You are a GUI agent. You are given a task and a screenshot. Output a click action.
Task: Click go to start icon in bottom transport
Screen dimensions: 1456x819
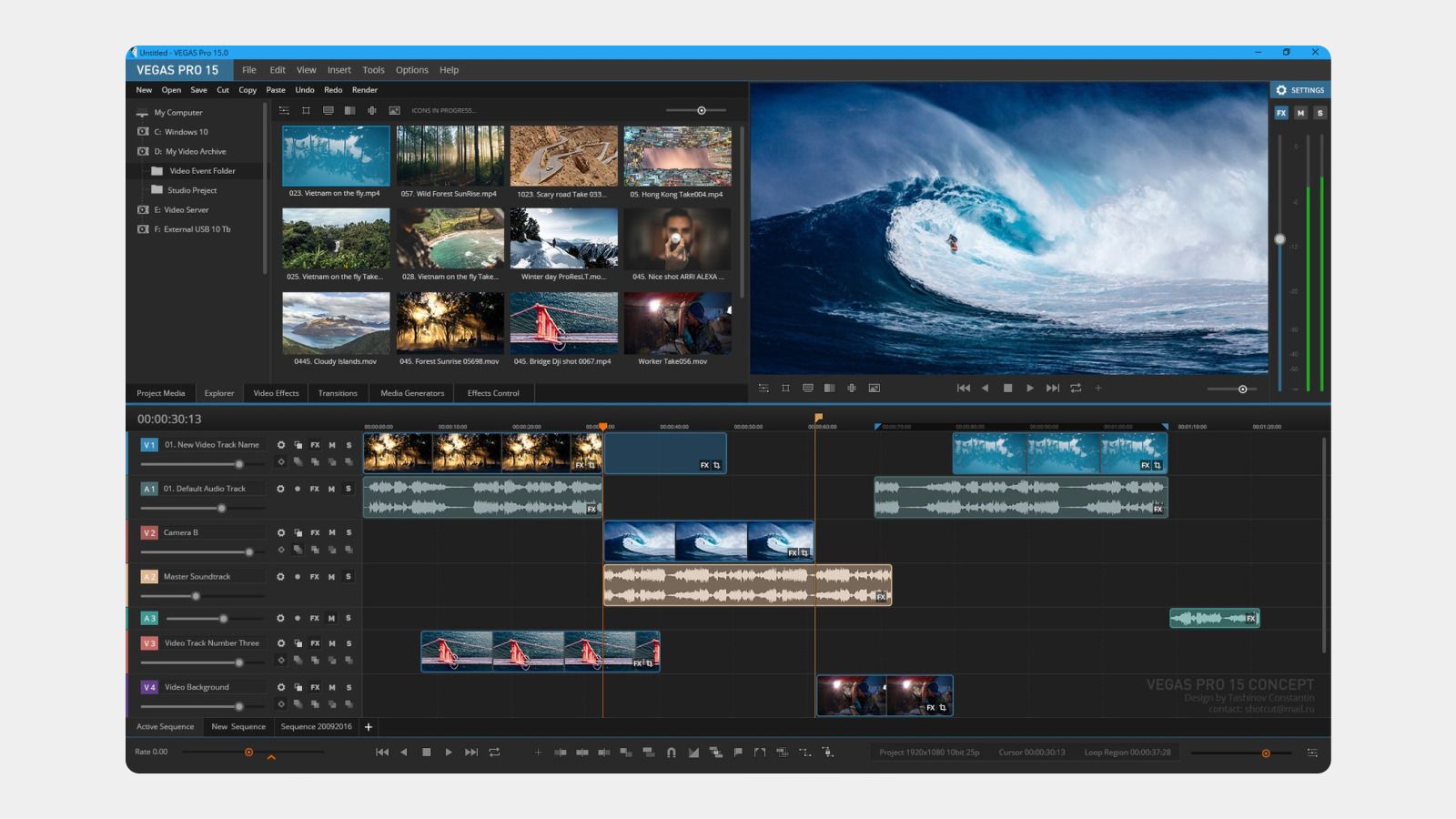coord(382,753)
